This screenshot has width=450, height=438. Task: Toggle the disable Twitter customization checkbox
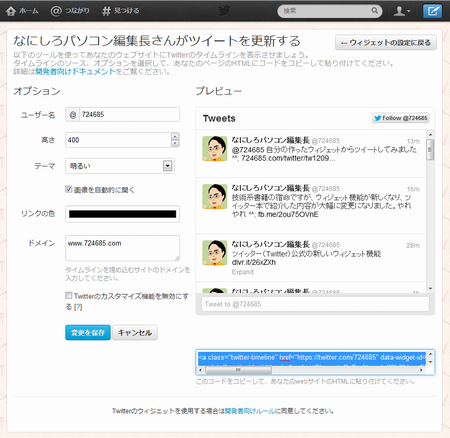[69, 295]
